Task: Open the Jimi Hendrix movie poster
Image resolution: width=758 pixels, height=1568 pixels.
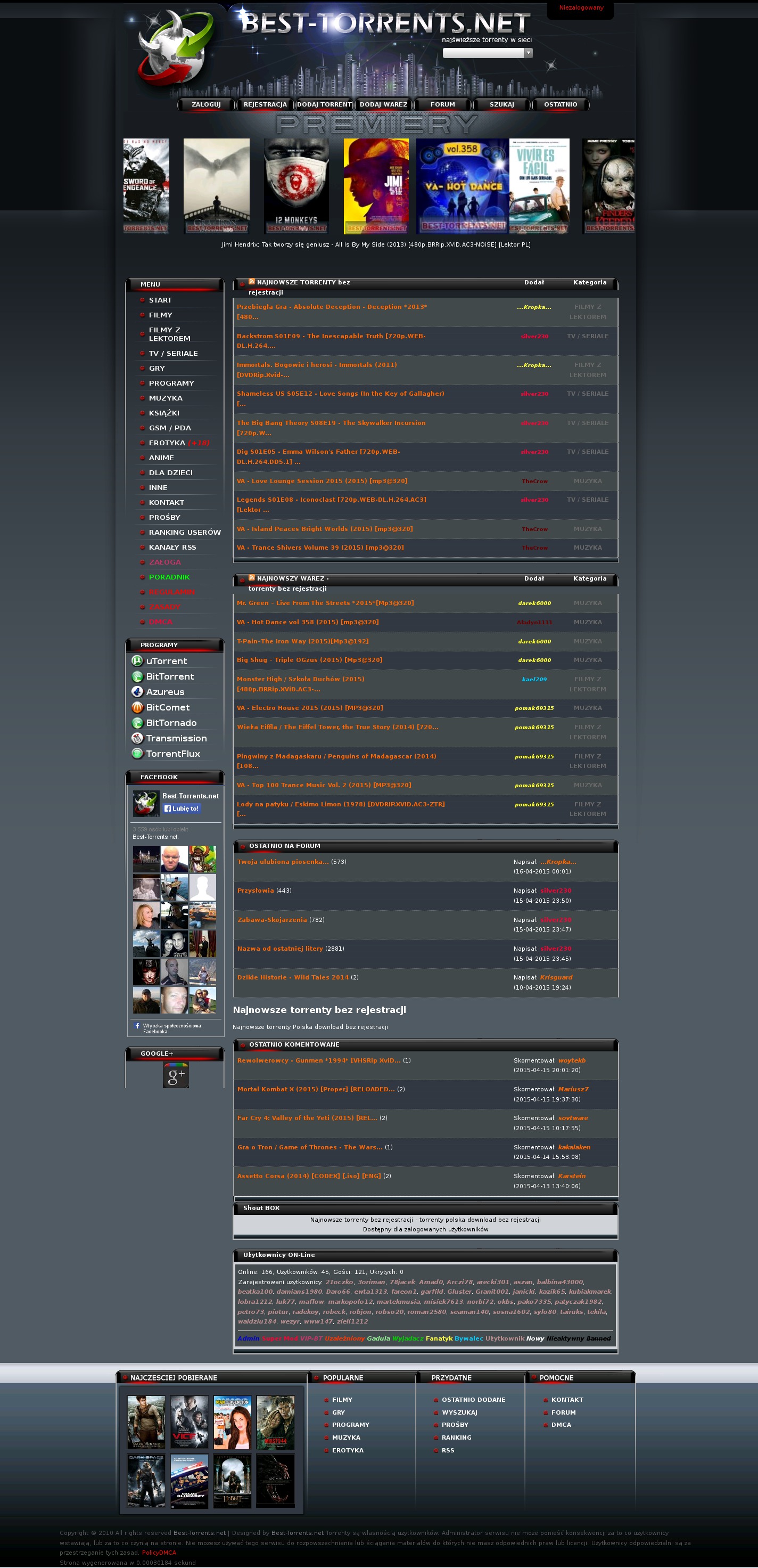Action: [376, 186]
